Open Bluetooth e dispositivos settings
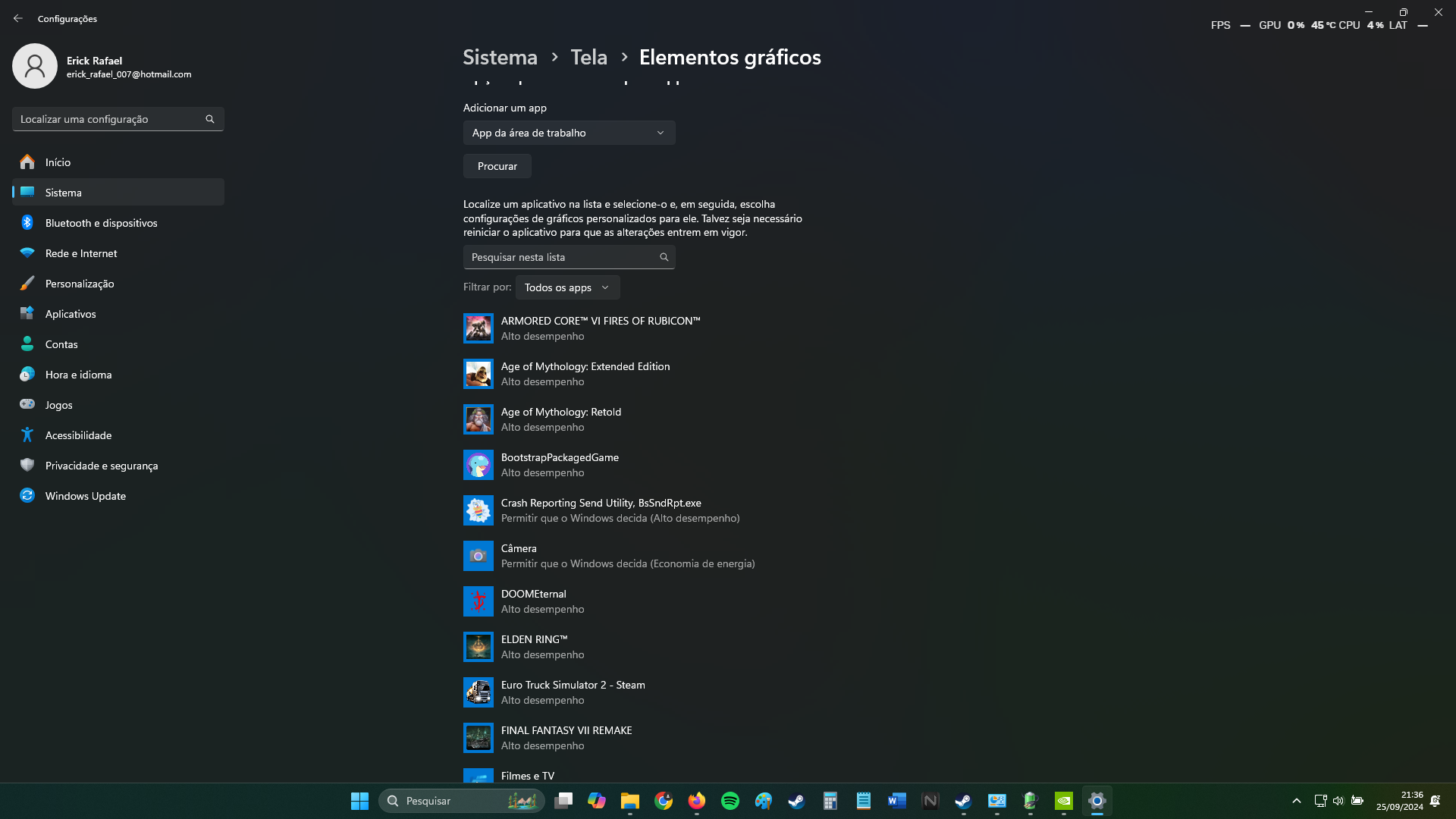 tap(118, 223)
